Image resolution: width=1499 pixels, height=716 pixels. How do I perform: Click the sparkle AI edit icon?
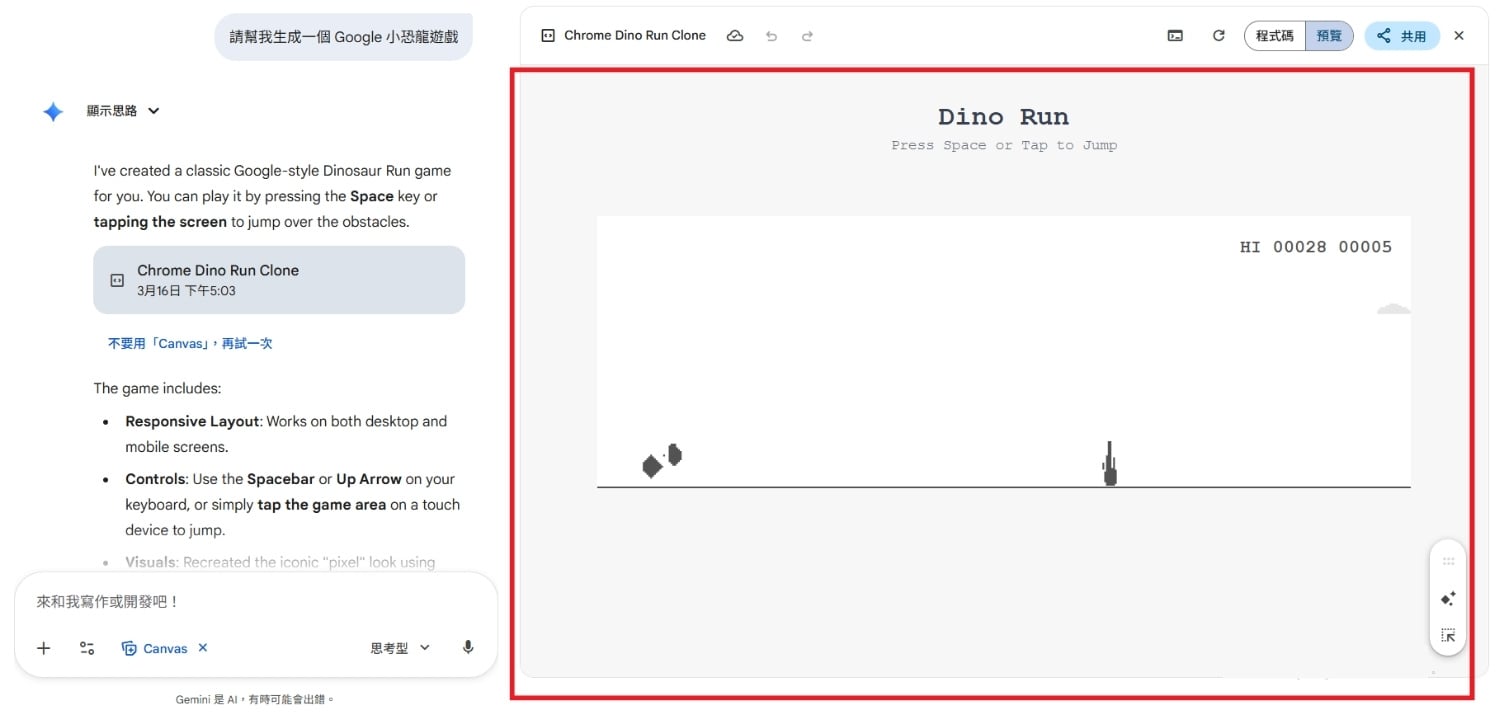1448,599
